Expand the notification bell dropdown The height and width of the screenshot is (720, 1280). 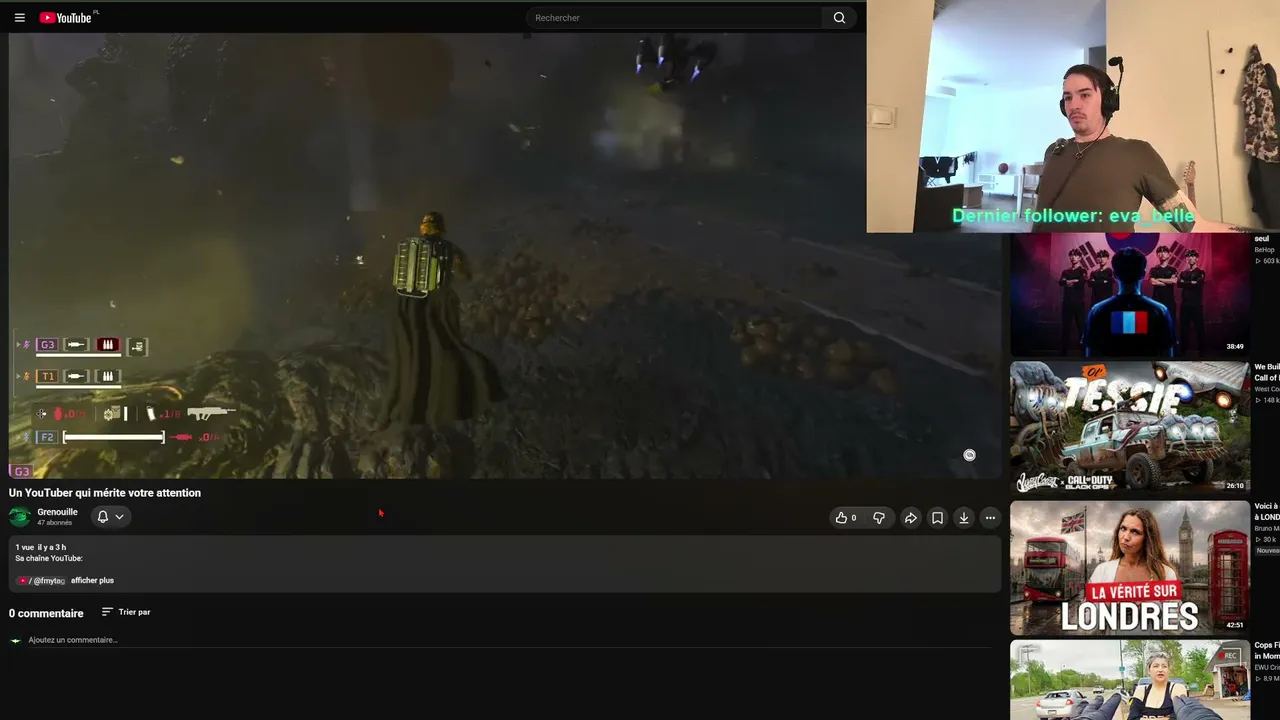(x=110, y=517)
